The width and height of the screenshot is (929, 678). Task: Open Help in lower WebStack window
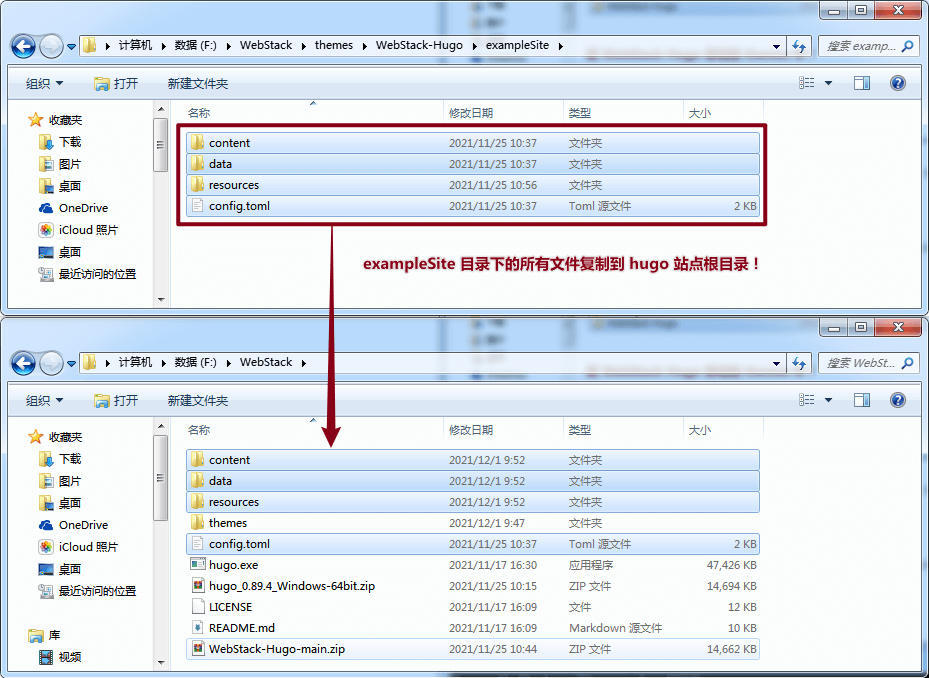tap(898, 400)
